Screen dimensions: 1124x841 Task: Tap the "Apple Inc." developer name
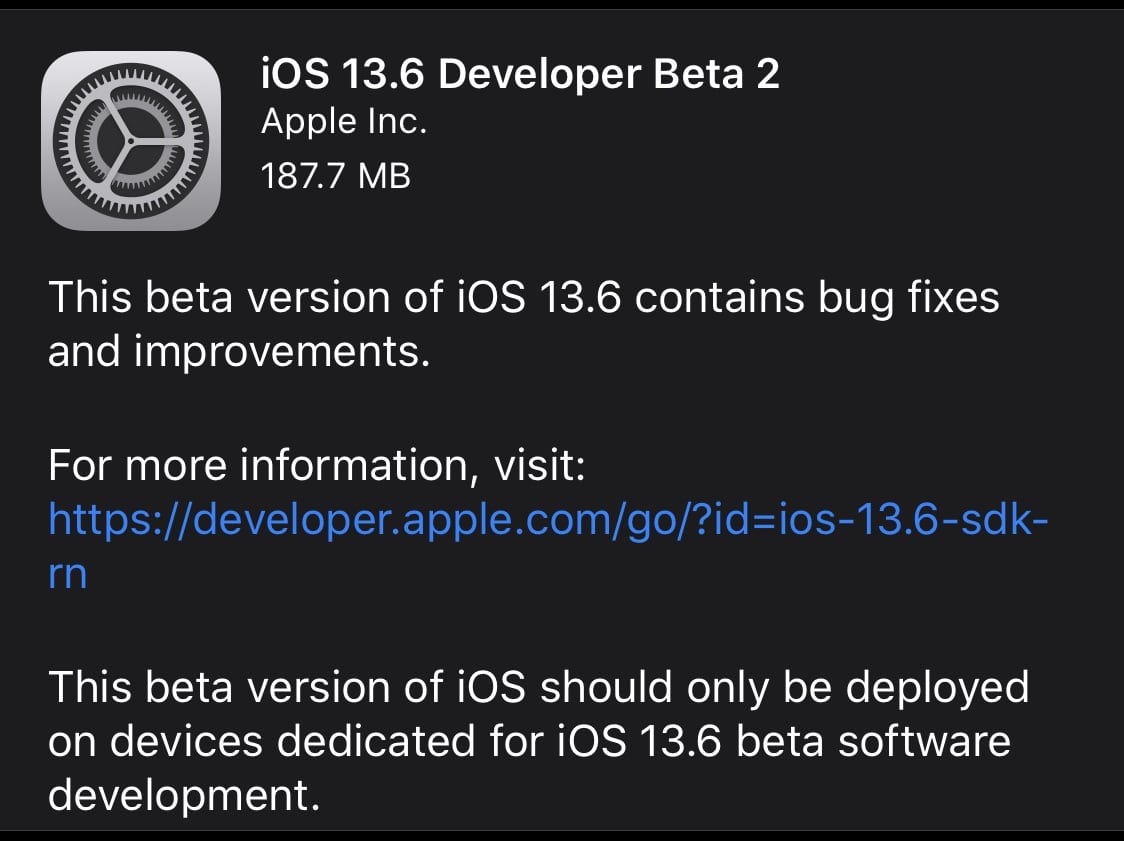pos(344,122)
